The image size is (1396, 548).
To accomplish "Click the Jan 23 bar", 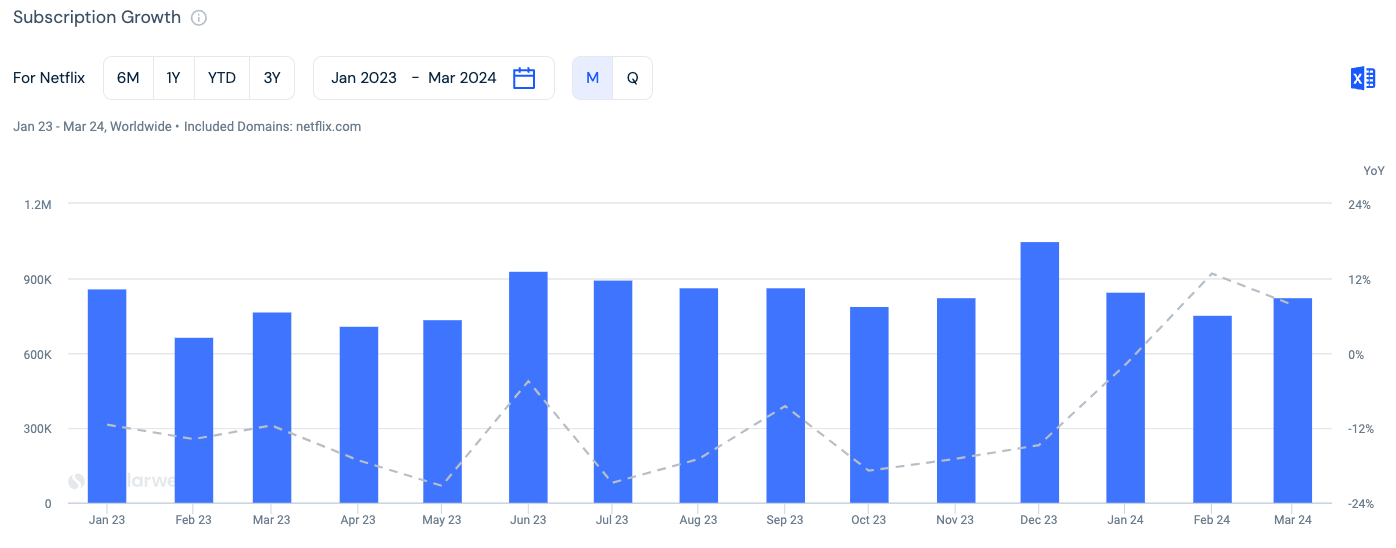I will [x=107, y=396].
